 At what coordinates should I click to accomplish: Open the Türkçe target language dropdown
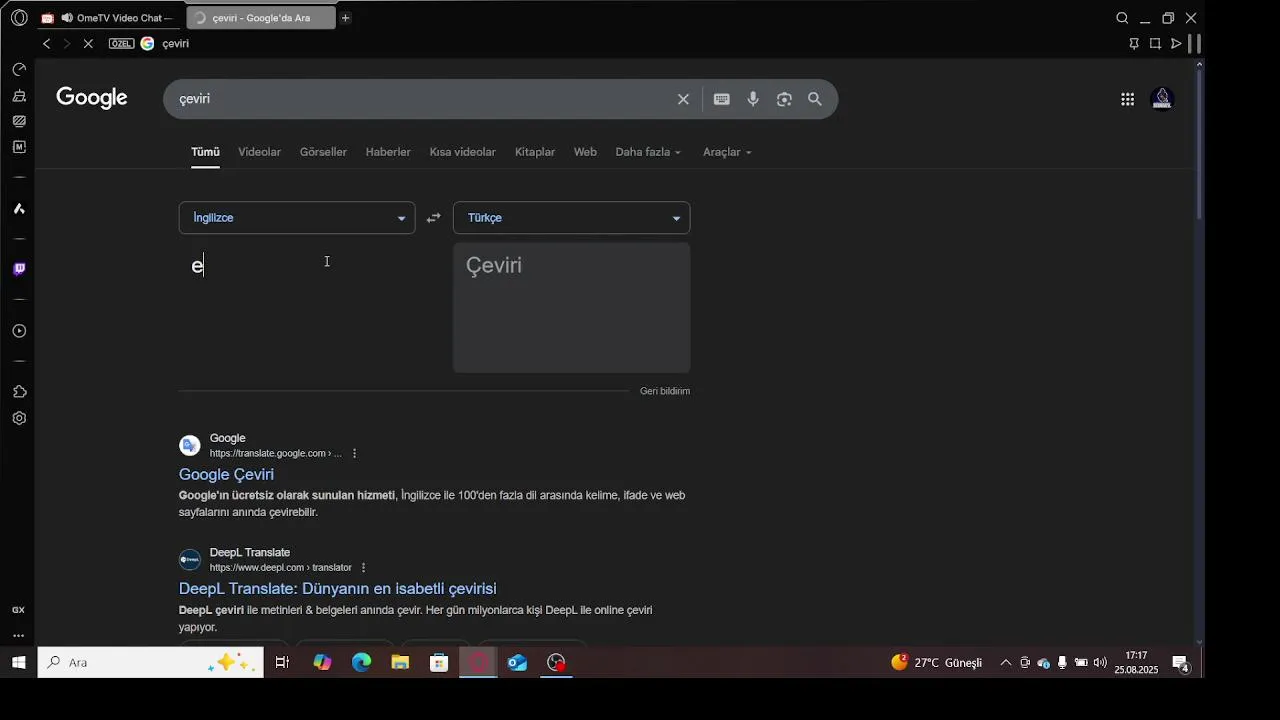point(571,218)
